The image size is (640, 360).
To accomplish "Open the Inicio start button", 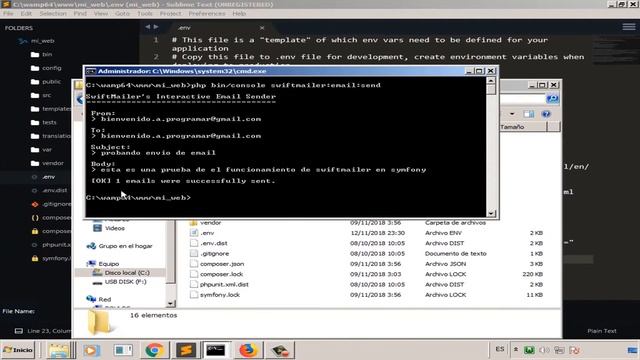I will coord(18,350).
